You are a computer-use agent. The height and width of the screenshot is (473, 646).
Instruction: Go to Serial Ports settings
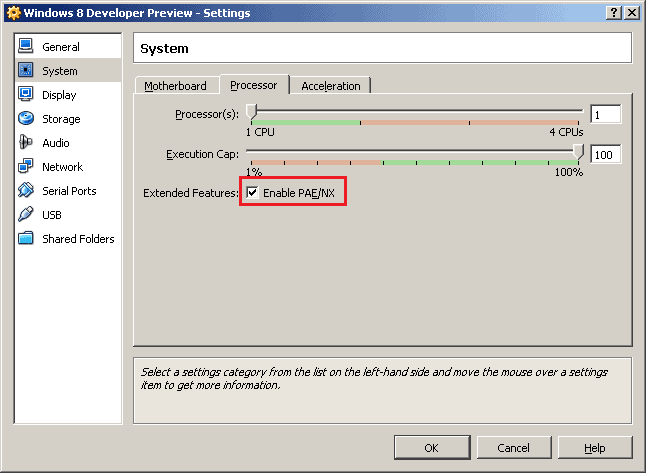pos(68,191)
